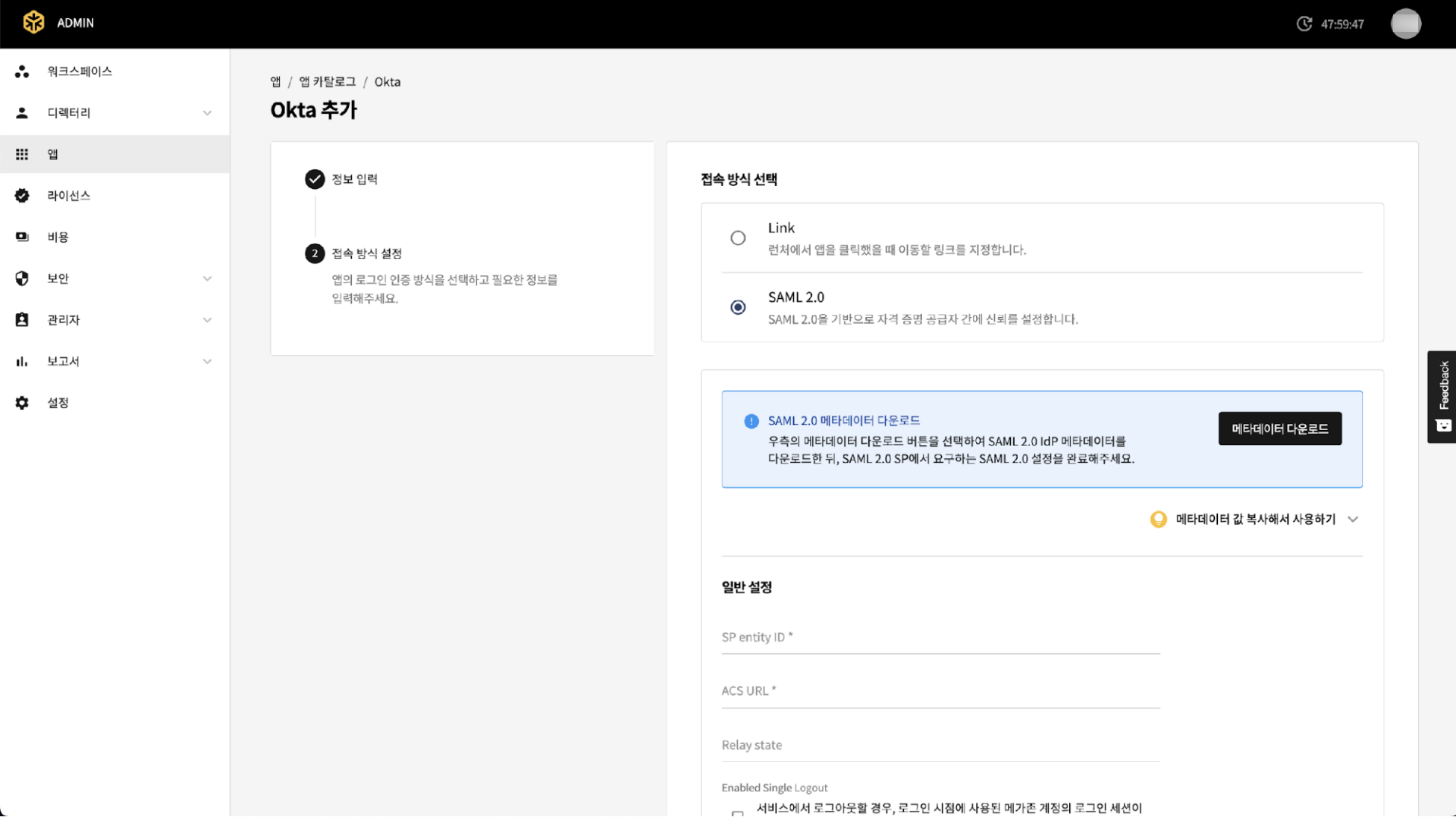Click the 설정 gear icon
Image resolution: width=1456 pixels, height=817 pixels.
pyautogui.click(x=22, y=403)
